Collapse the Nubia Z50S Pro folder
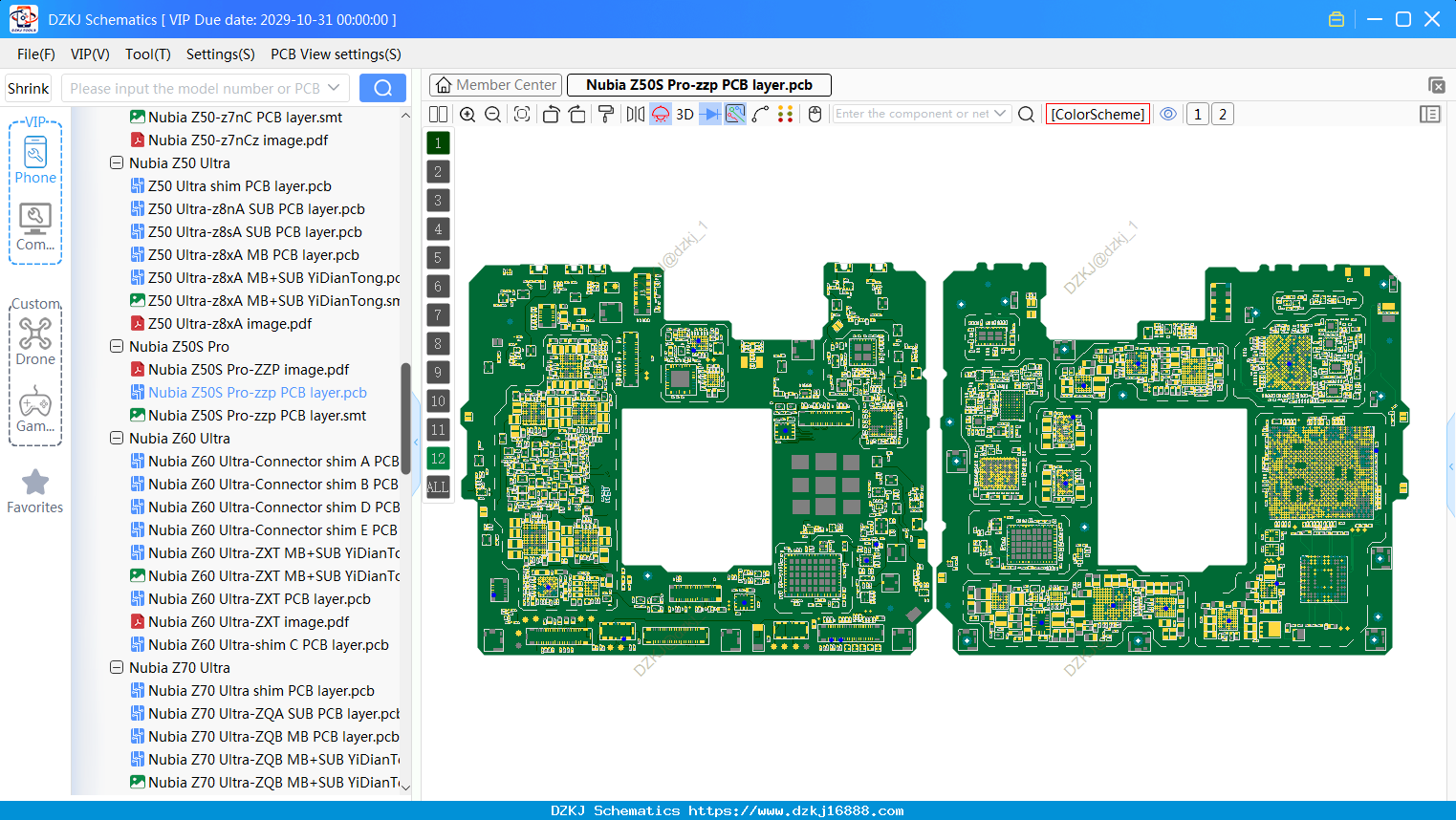 (x=117, y=347)
